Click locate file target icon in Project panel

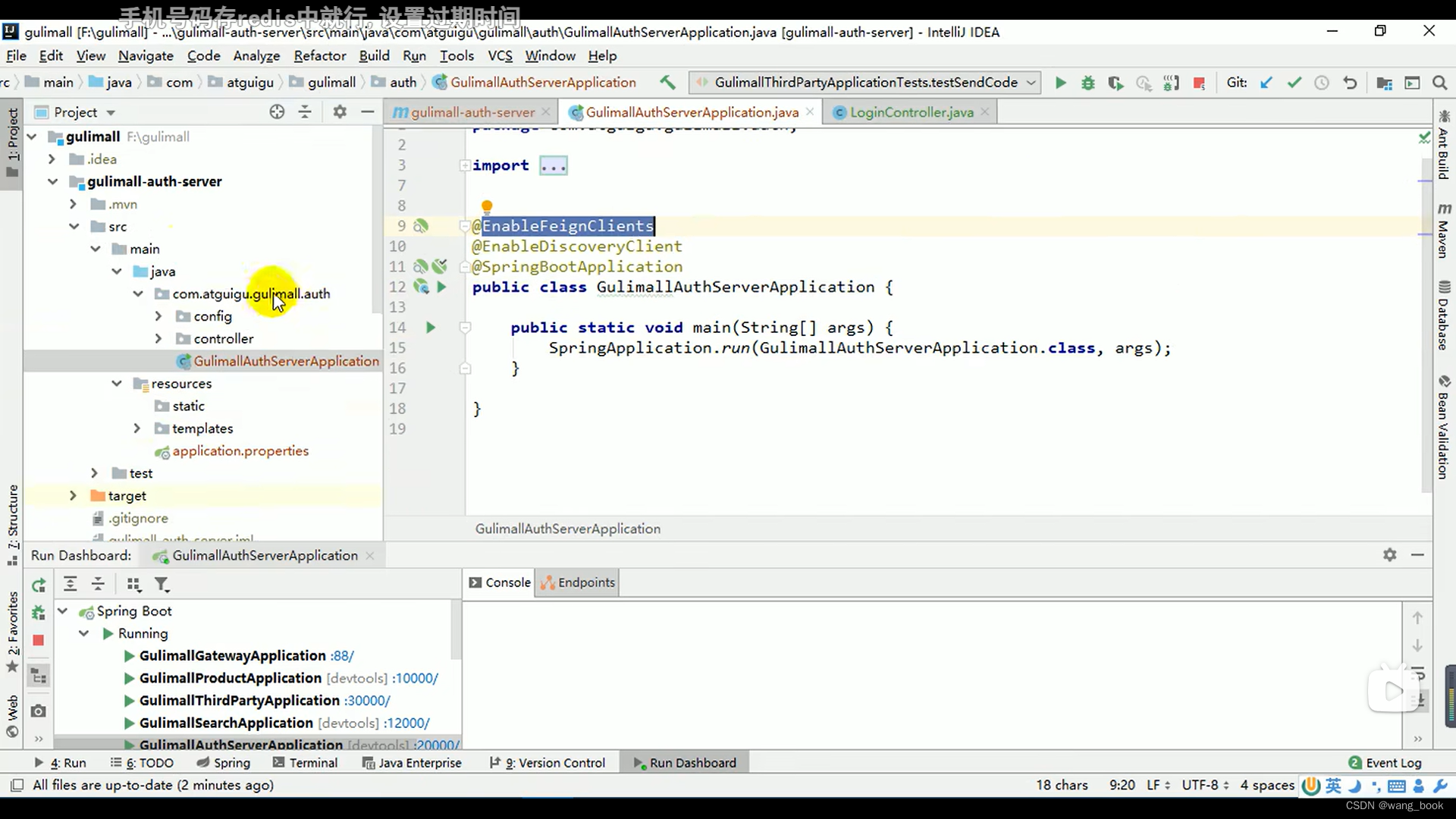277,112
